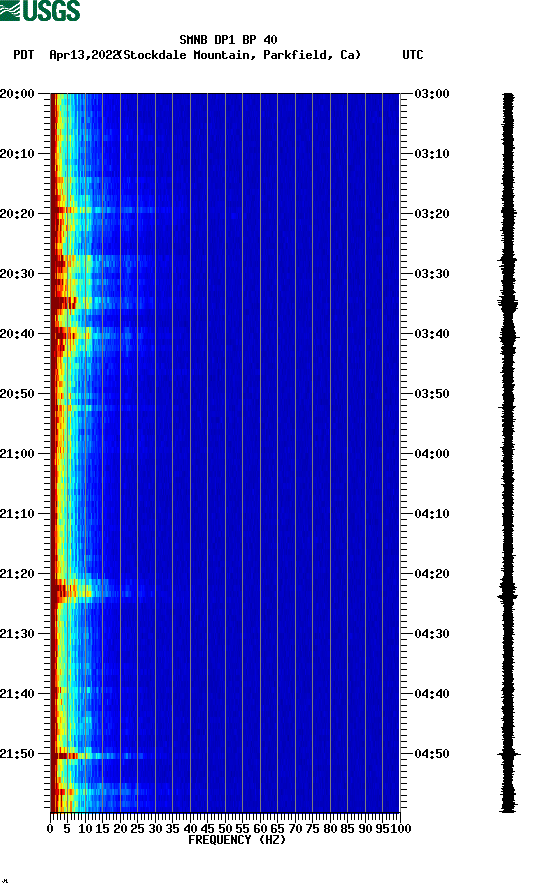The width and height of the screenshot is (552, 892).
Task: Click the spectrogram burst at 20:19 PDT
Action: tap(102, 210)
